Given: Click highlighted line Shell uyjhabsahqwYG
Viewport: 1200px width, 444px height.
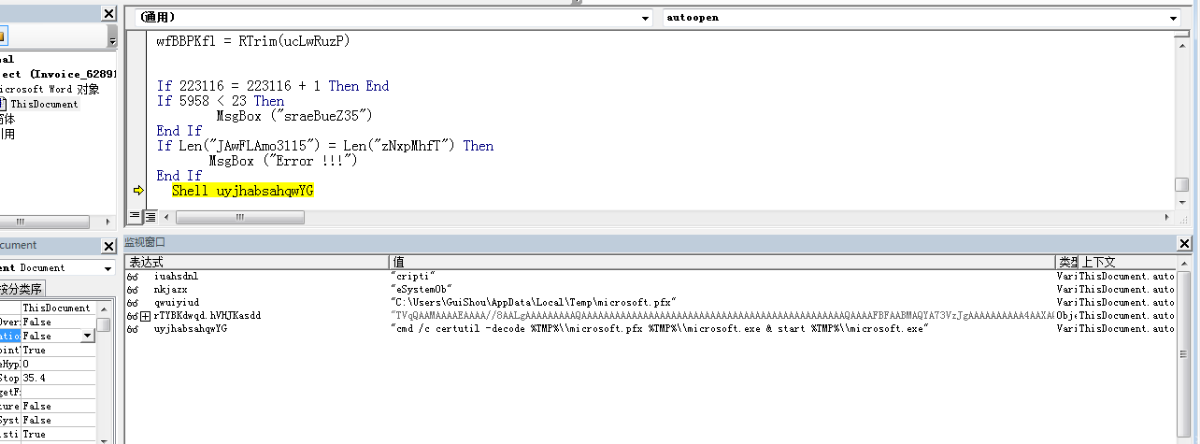Looking at the screenshot, I should click(x=243, y=191).
